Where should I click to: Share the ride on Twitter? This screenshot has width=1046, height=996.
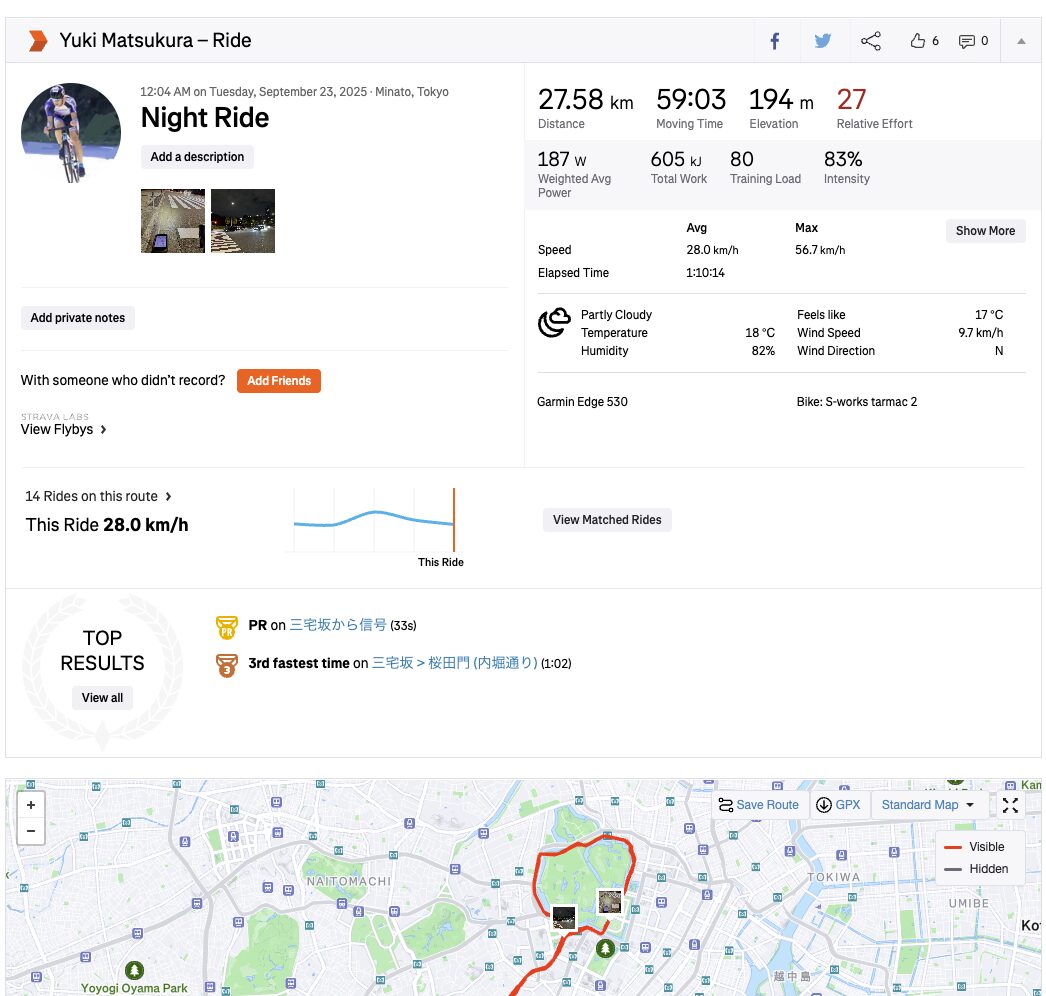click(x=822, y=41)
